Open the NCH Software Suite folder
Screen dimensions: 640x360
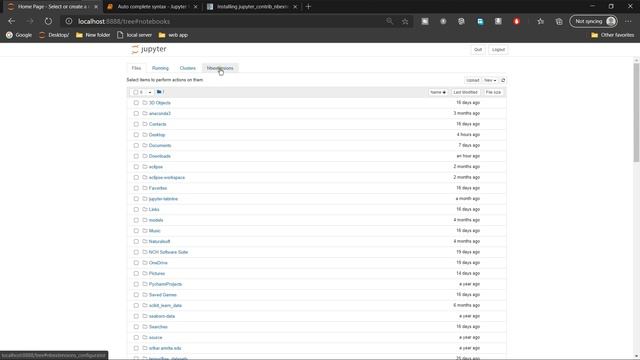coord(168,252)
